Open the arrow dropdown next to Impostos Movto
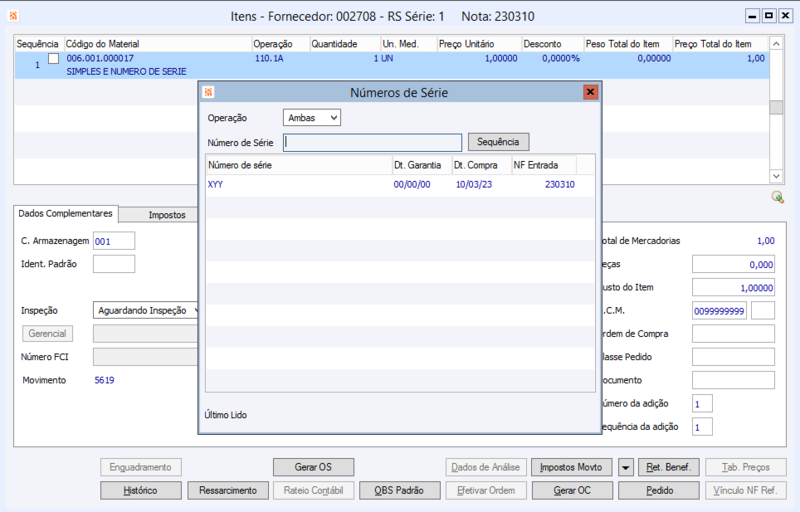This screenshot has width=800, height=512. coord(626,467)
